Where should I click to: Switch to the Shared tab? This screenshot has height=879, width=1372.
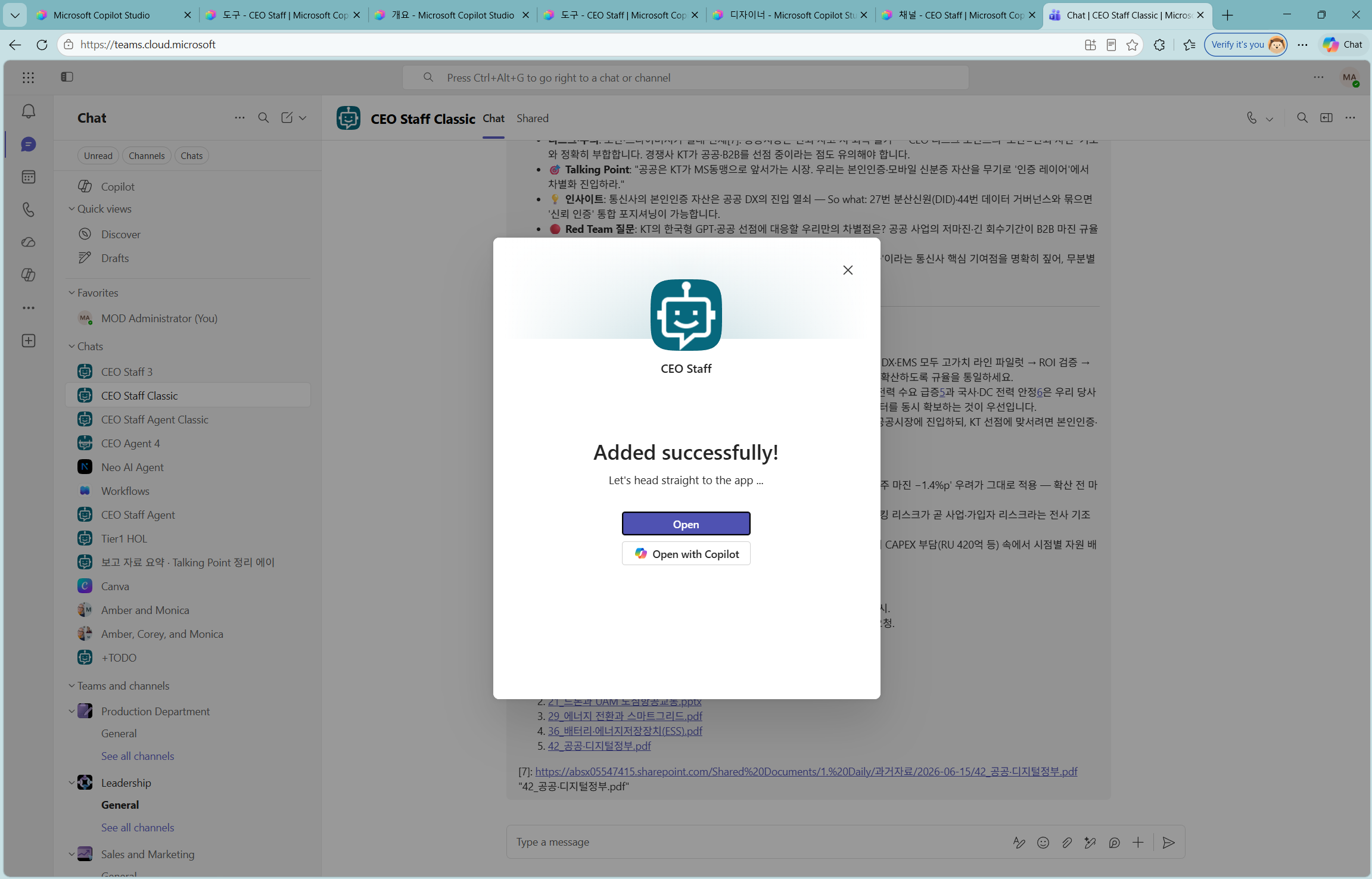[533, 118]
